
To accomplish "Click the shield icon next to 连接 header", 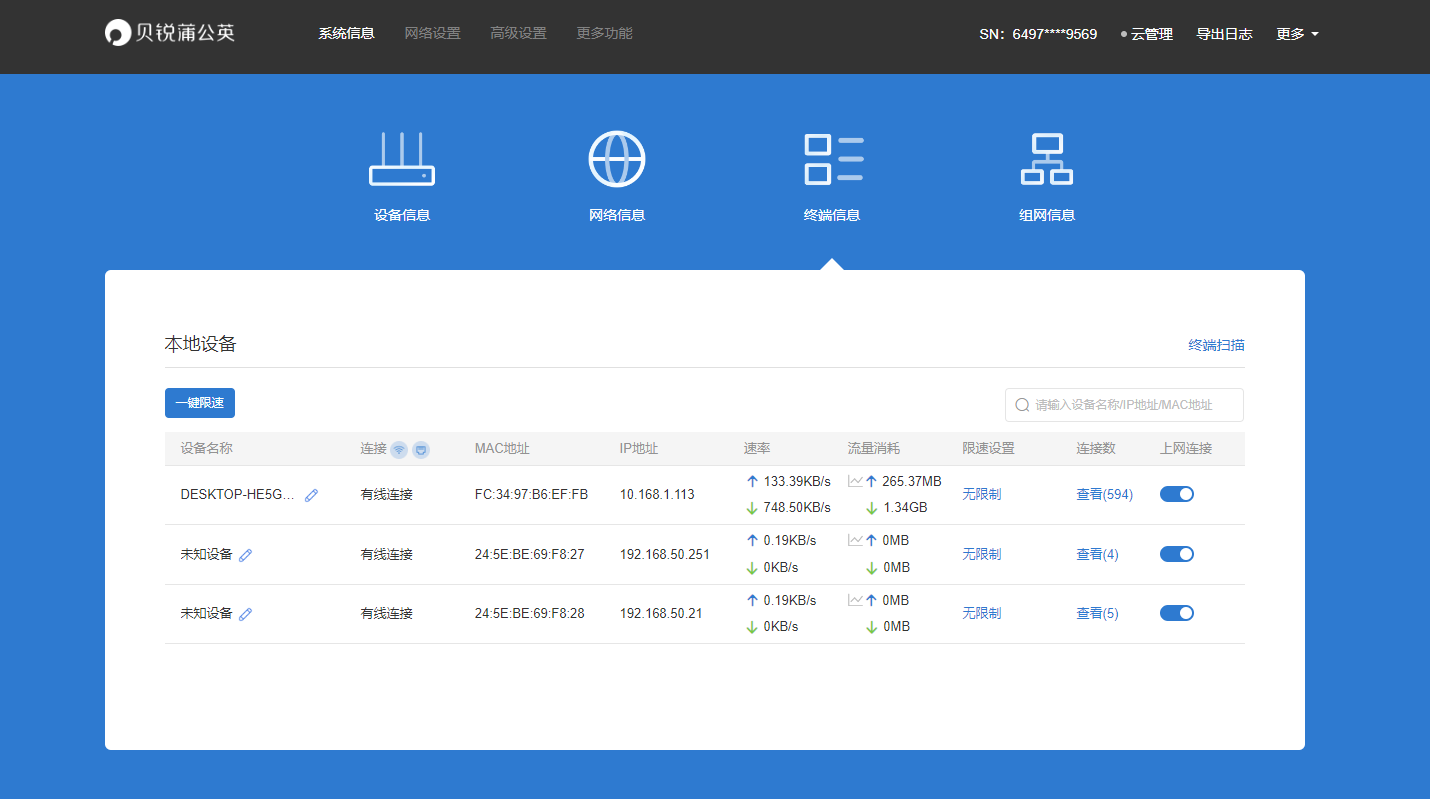I will (x=421, y=449).
